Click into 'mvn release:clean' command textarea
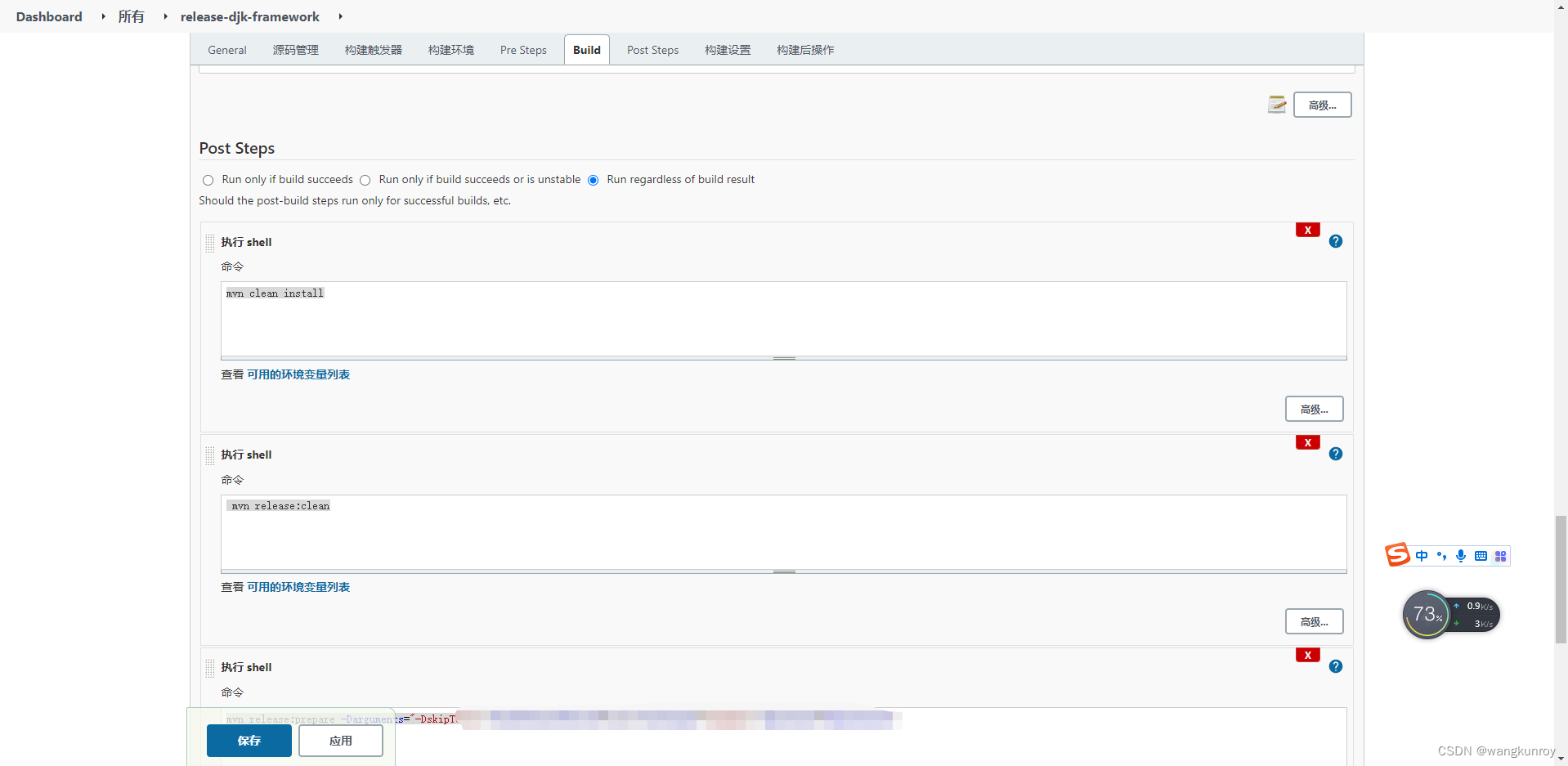 click(783, 532)
